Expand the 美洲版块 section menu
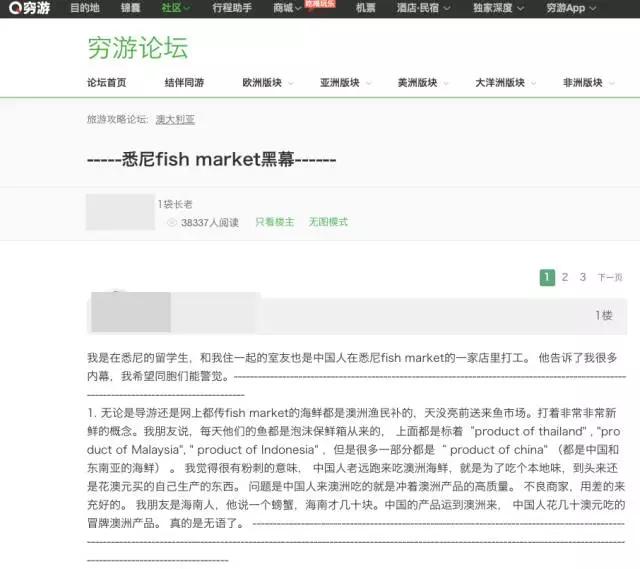Screen dimensions: 640x569 [x=423, y=82]
